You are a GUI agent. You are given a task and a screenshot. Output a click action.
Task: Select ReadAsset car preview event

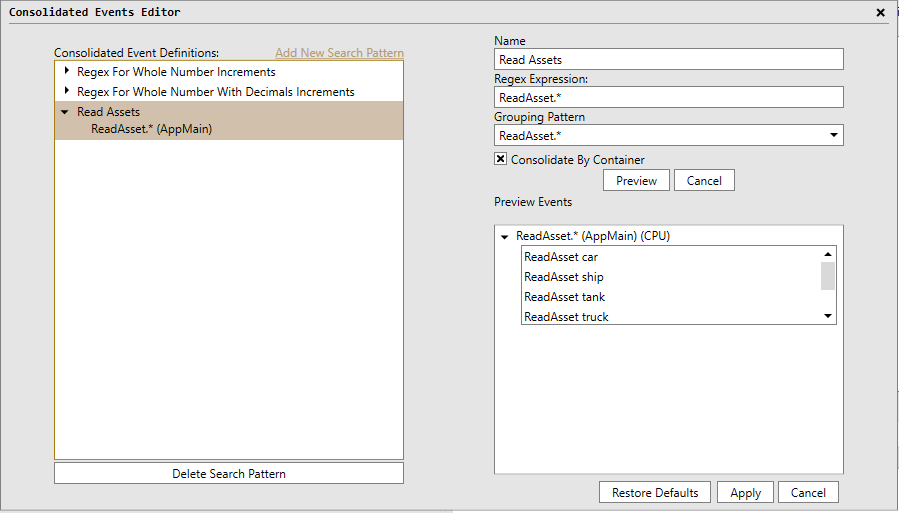(561, 257)
